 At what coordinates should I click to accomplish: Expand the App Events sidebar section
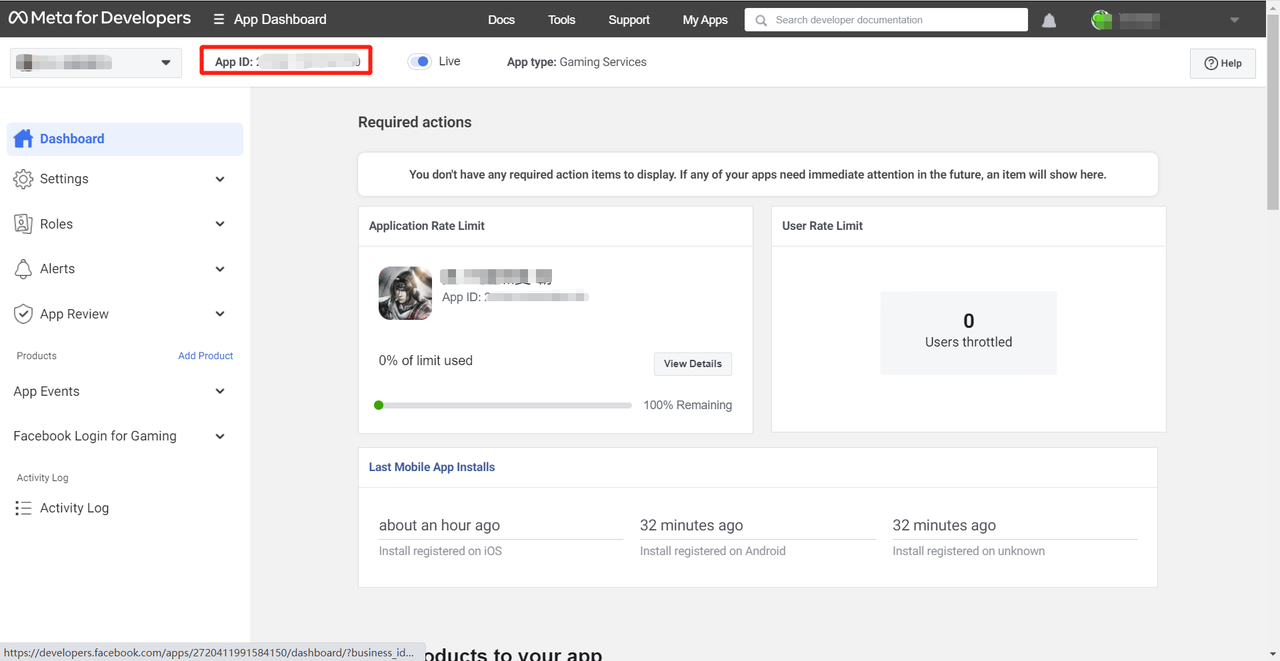click(x=220, y=392)
